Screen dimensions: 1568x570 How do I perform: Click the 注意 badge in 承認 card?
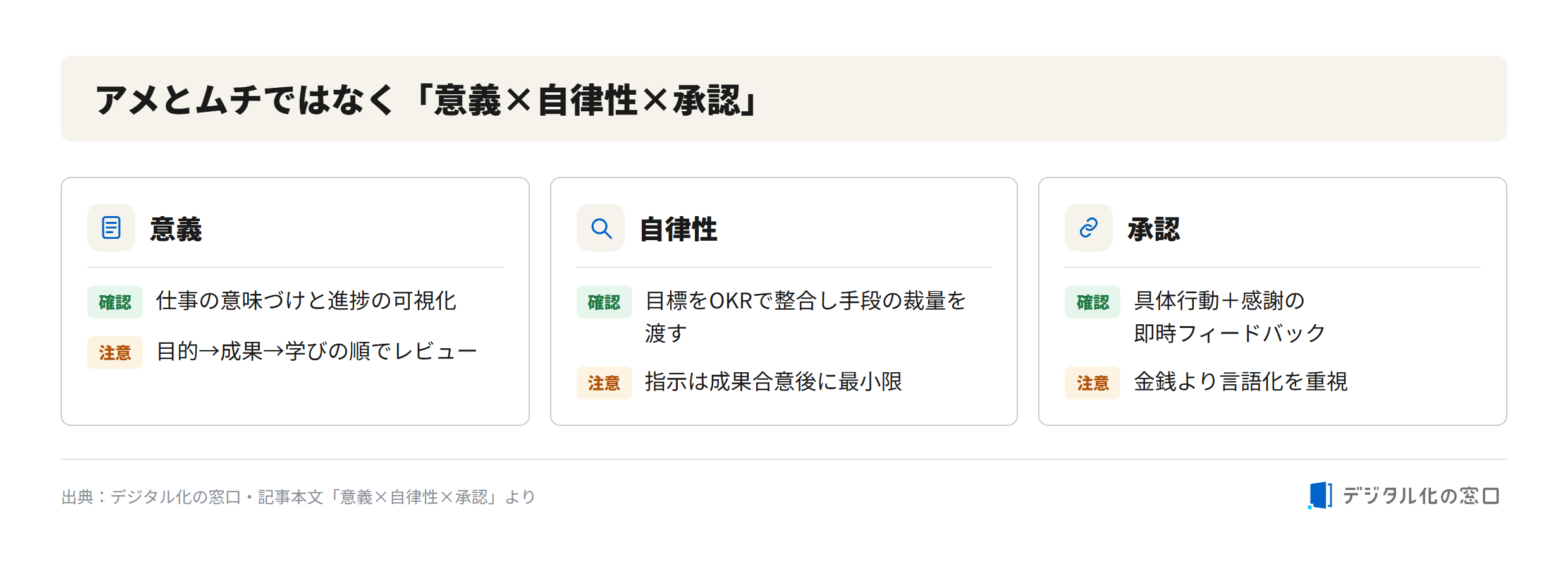pos(1093,383)
